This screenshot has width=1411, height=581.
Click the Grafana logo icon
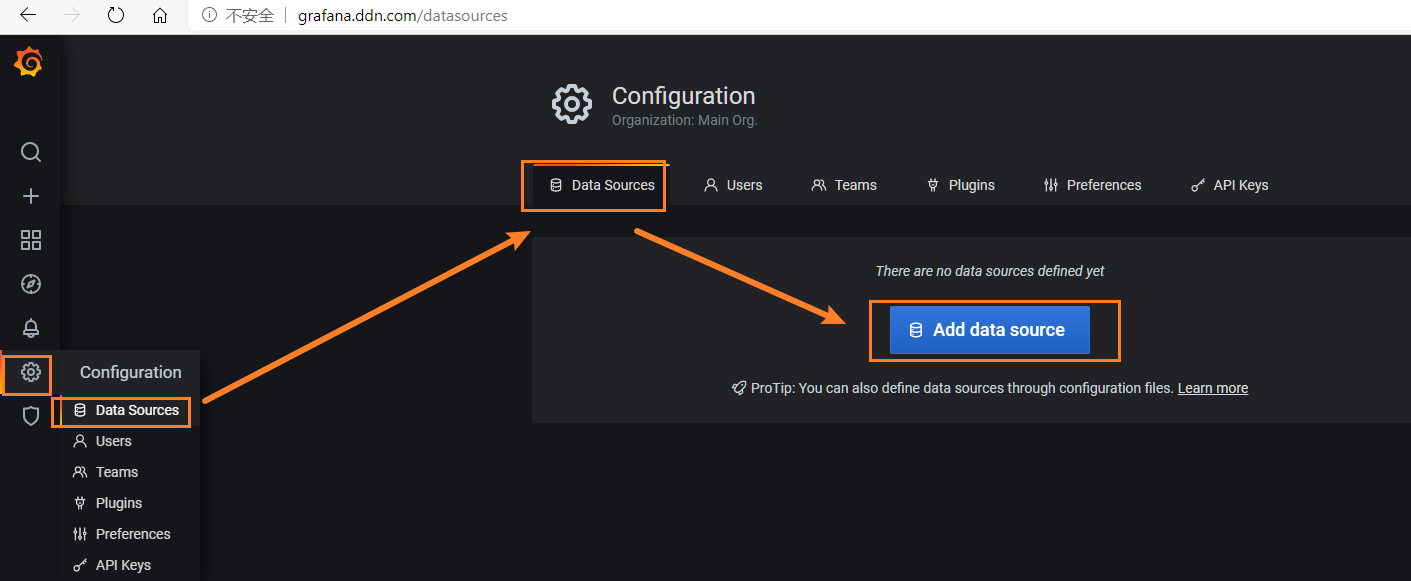[x=29, y=63]
